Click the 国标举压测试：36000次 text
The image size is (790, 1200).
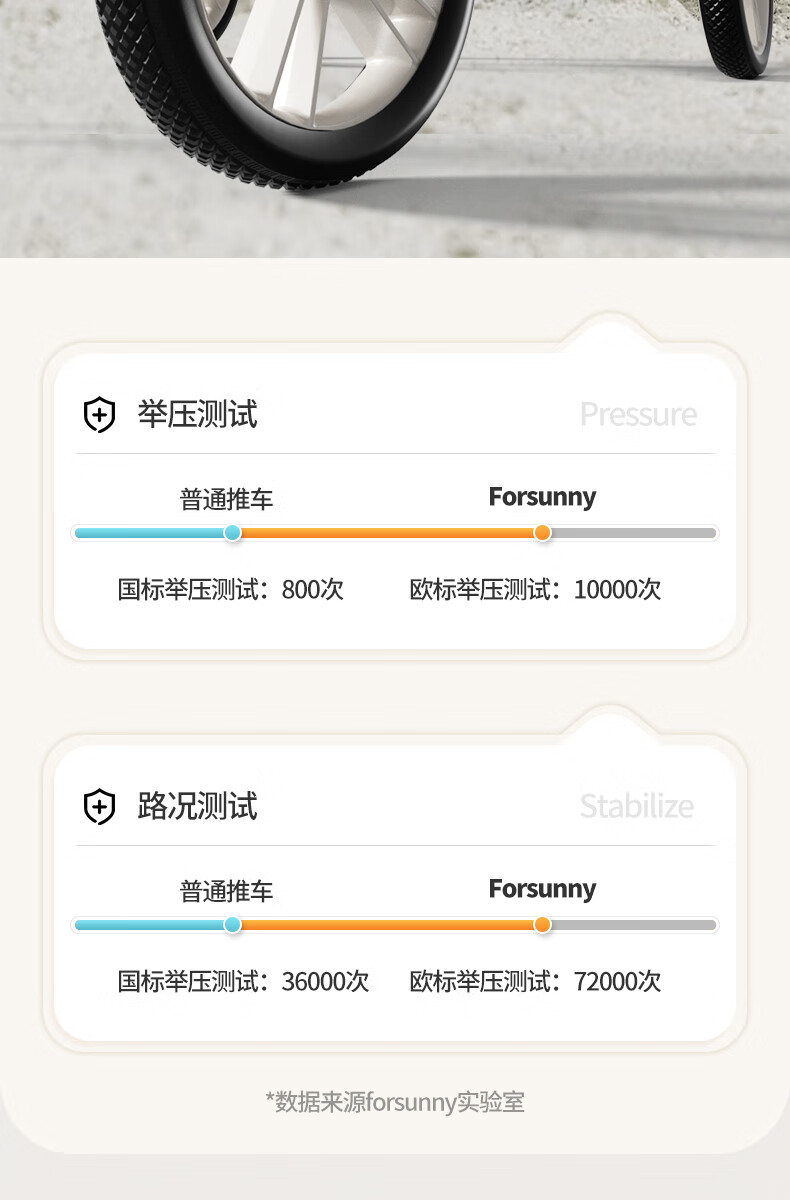[244, 981]
